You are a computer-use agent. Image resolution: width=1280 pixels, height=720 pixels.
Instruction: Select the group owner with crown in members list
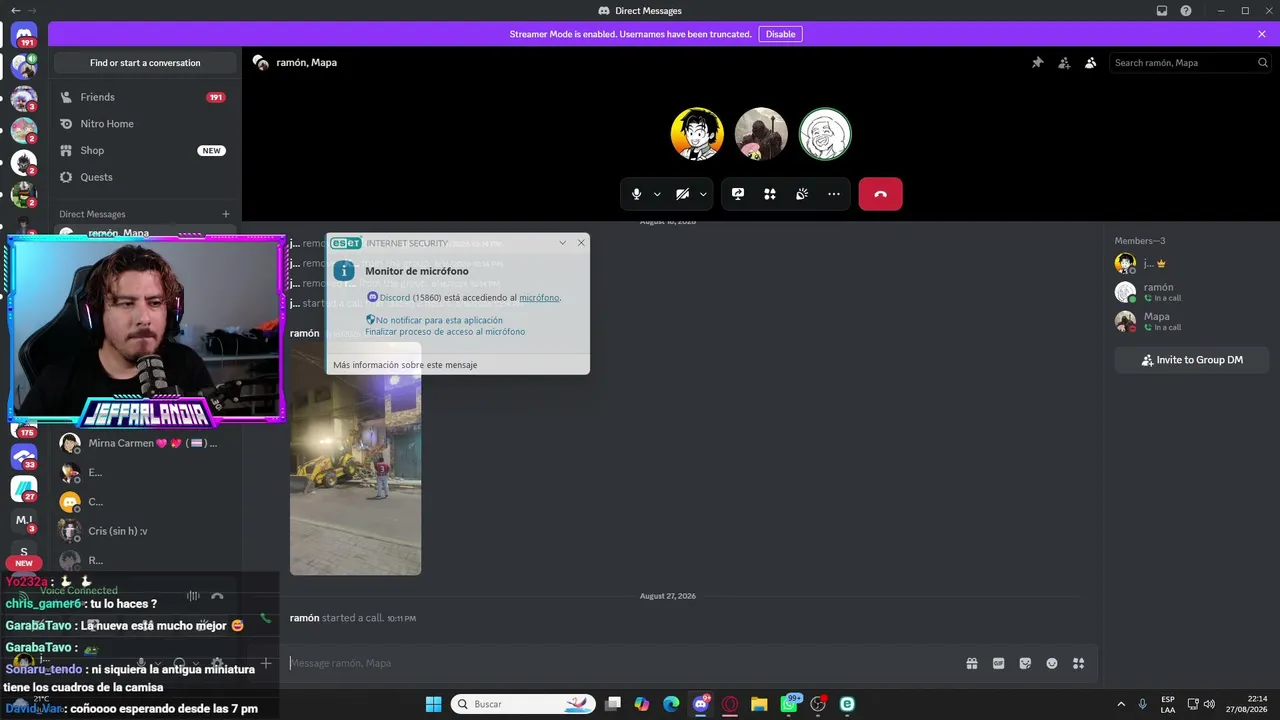tap(1191, 263)
